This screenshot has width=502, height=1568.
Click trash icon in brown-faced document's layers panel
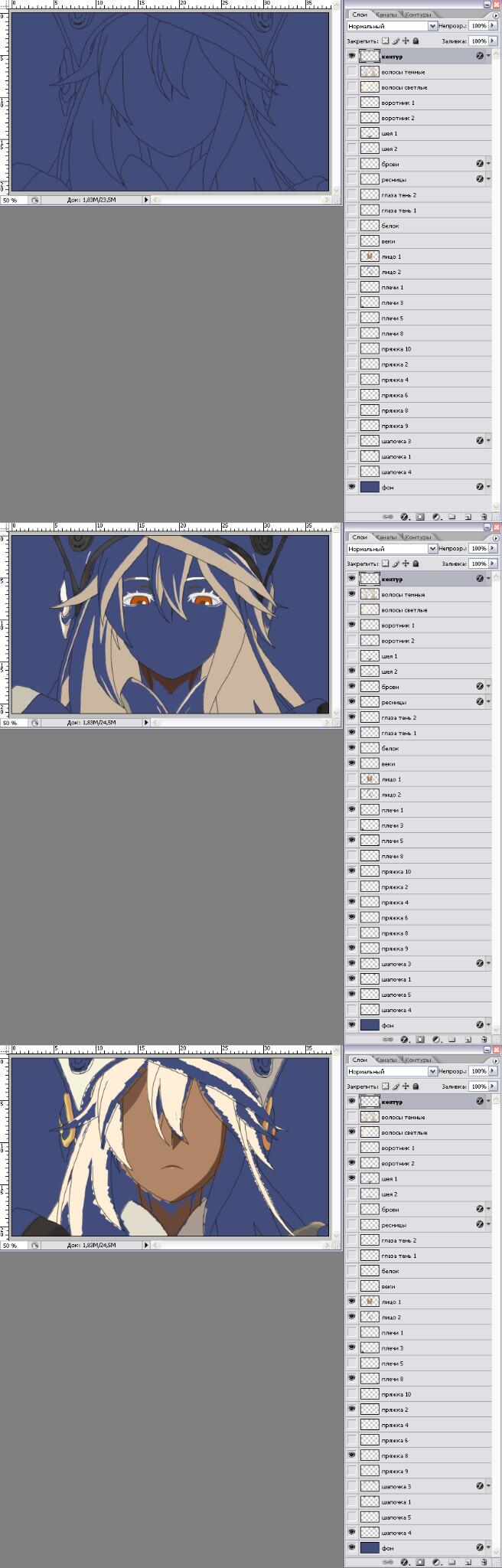[484, 1562]
